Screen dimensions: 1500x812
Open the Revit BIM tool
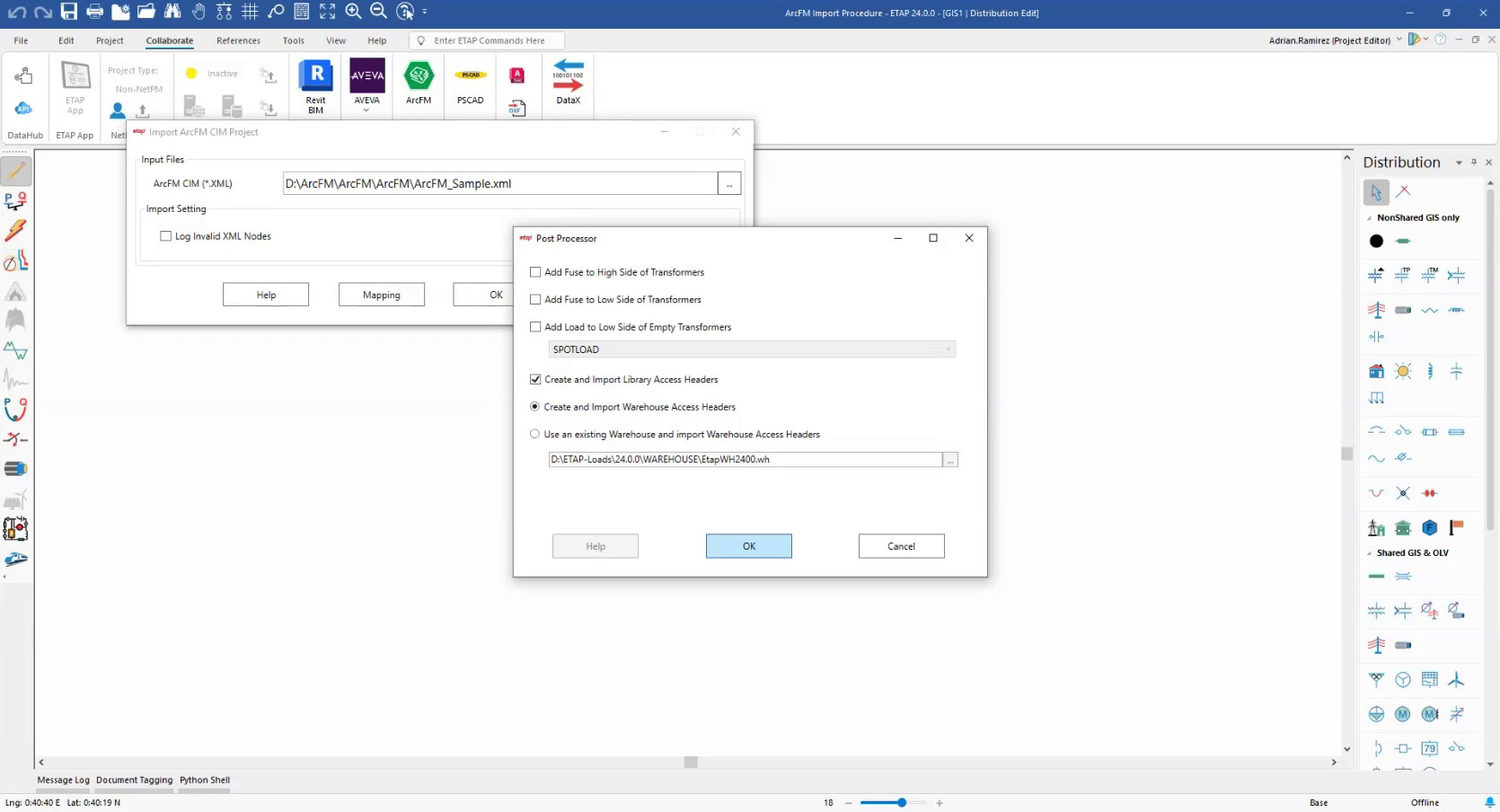315,77
